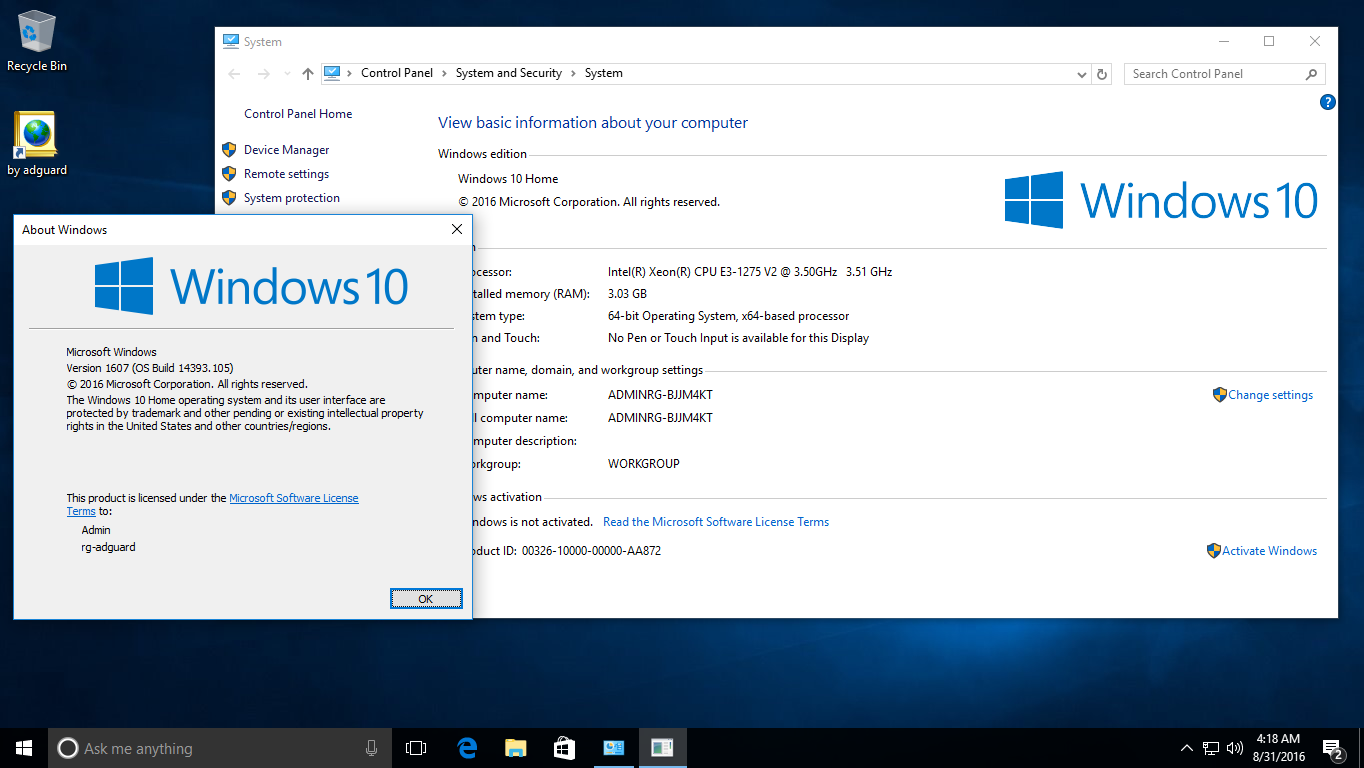
Task: Click the network icon in system tray
Action: 1211,748
